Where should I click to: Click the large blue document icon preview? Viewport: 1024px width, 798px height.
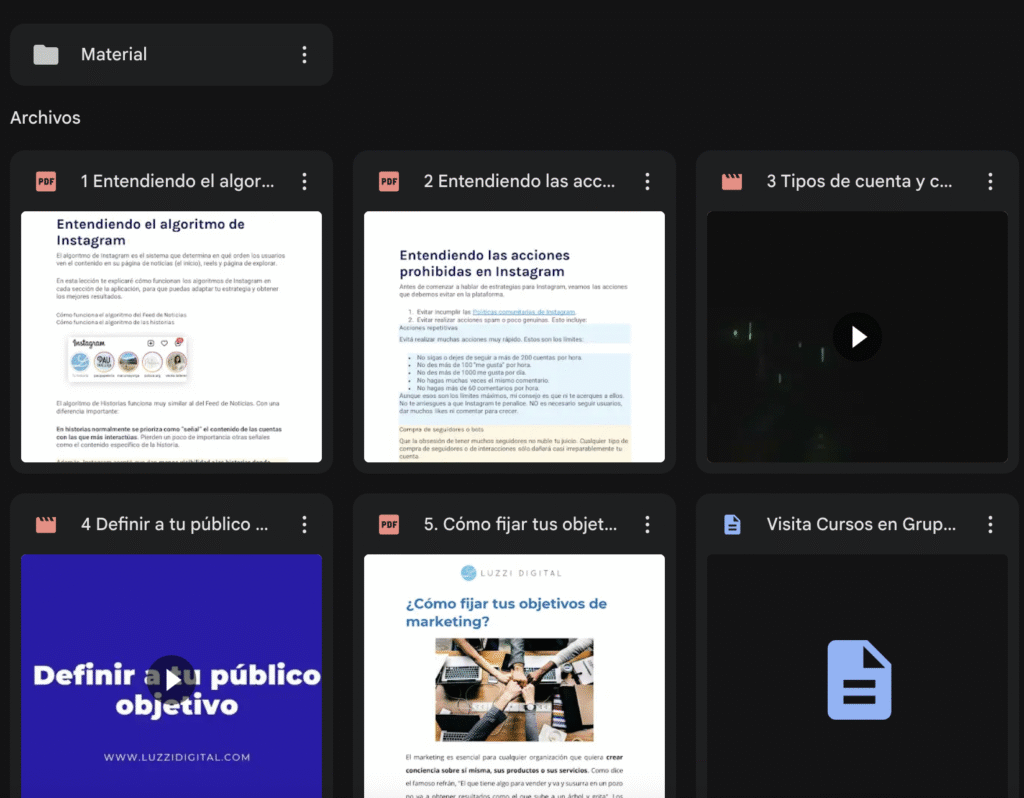(x=858, y=680)
